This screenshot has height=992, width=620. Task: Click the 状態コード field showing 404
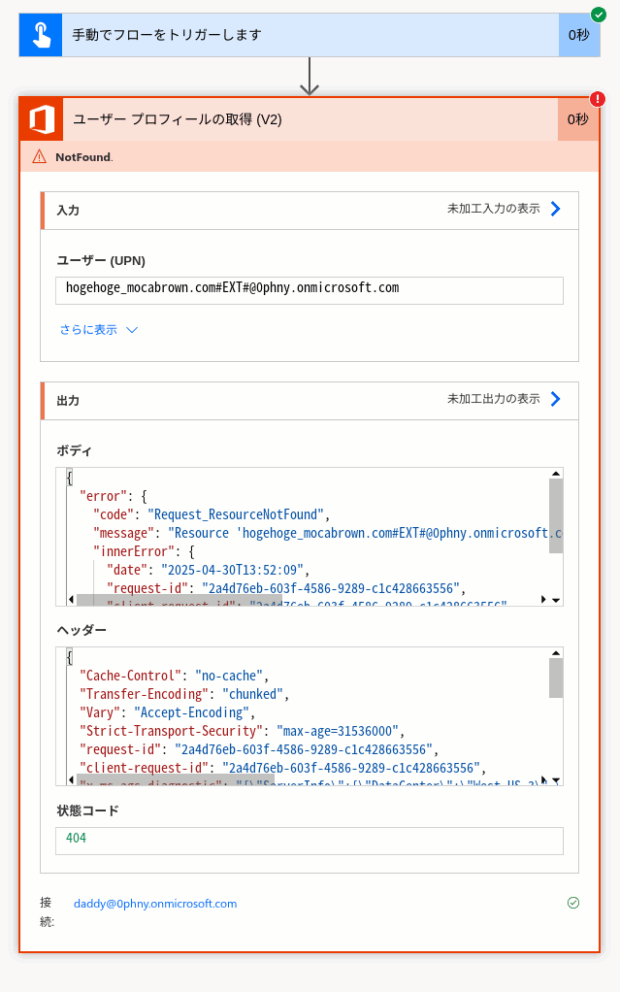(309, 841)
